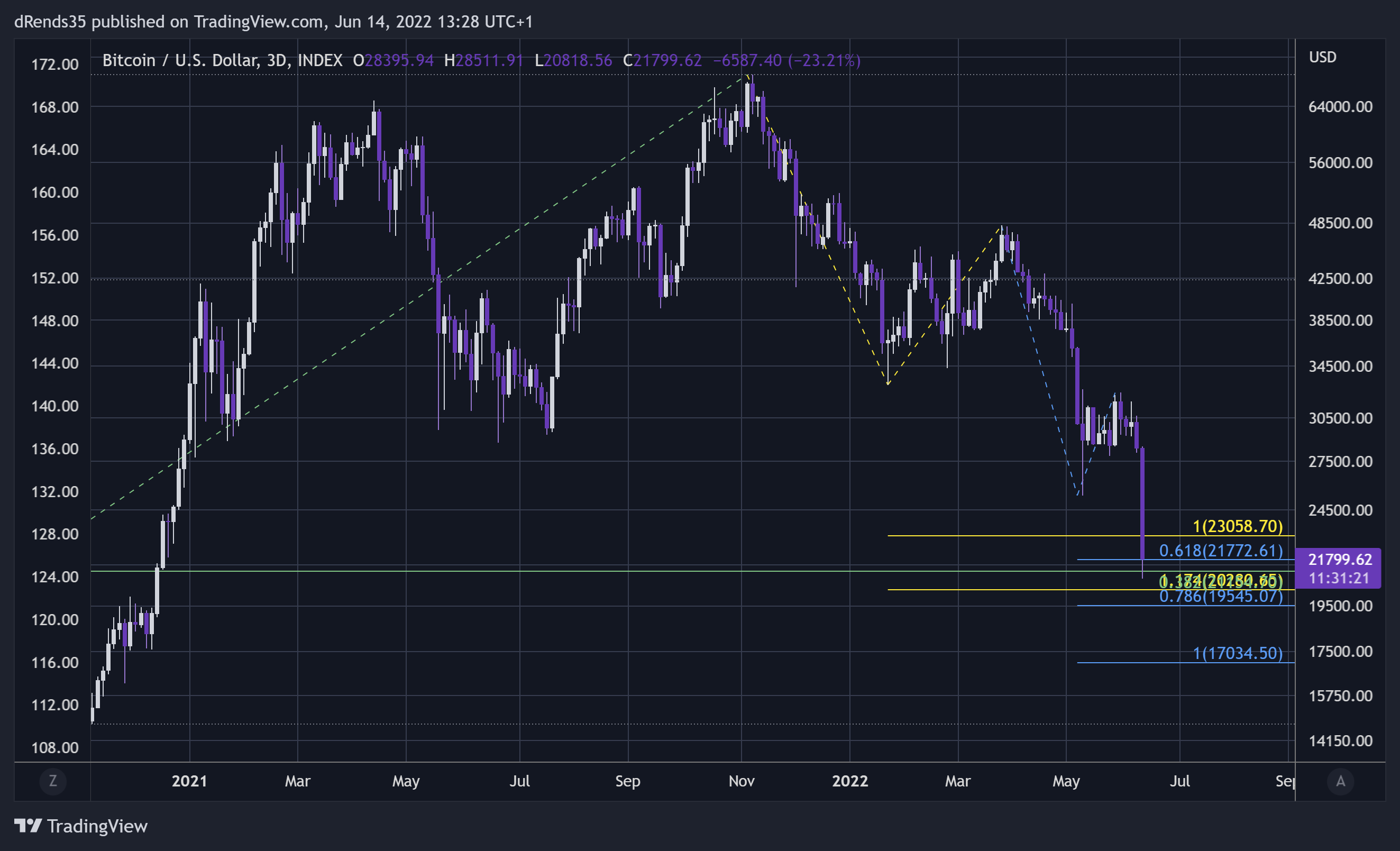This screenshot has width=1400, height=851.
Task: Click the A auto-scale button
Action: (x=1340, y=781)
